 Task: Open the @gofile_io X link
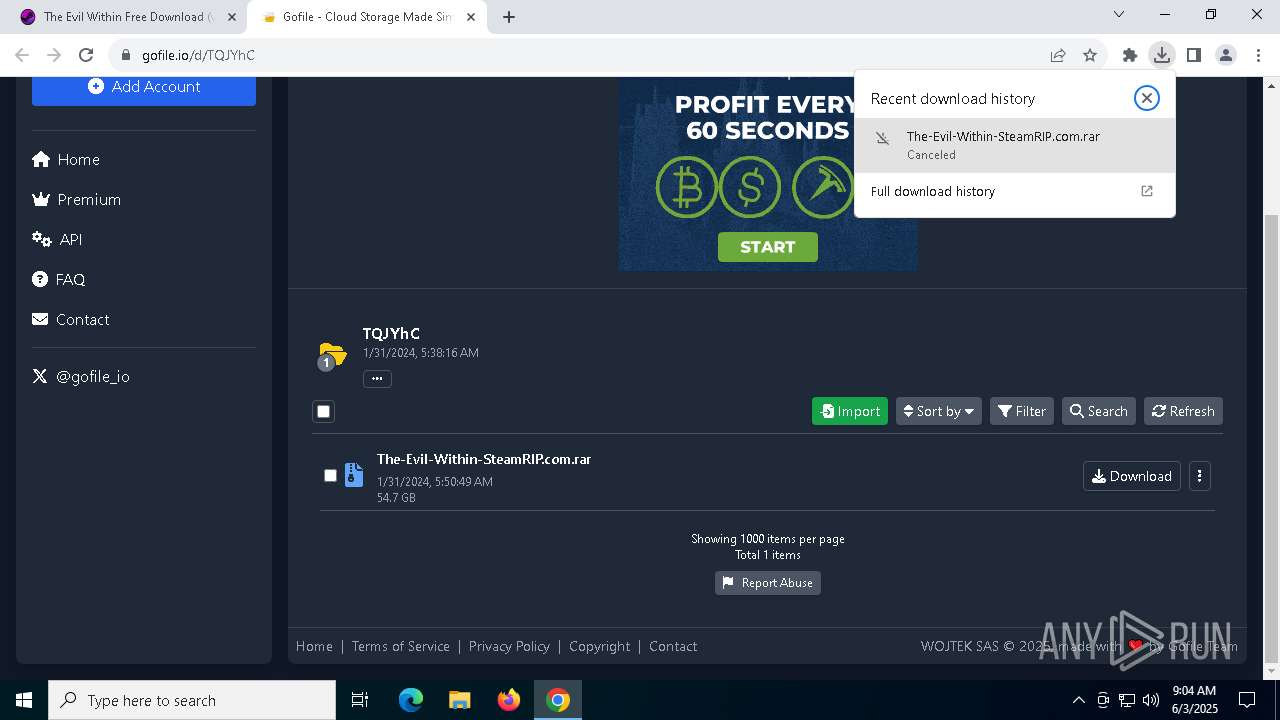81,376
